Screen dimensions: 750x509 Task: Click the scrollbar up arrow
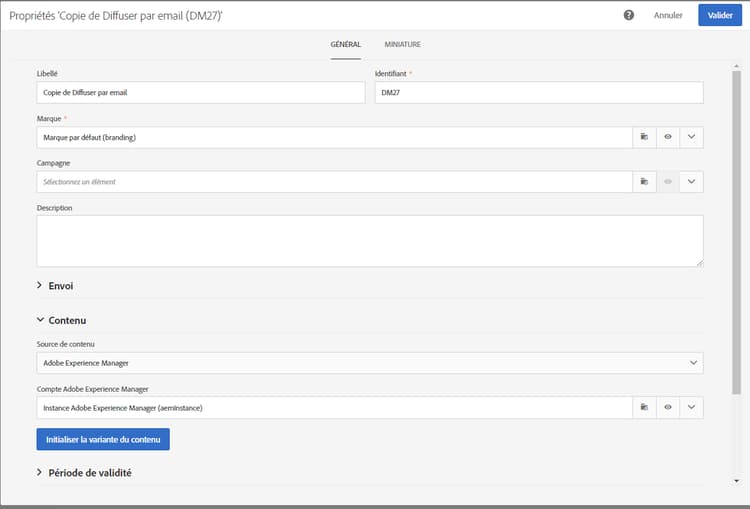[x=736, y=66]
